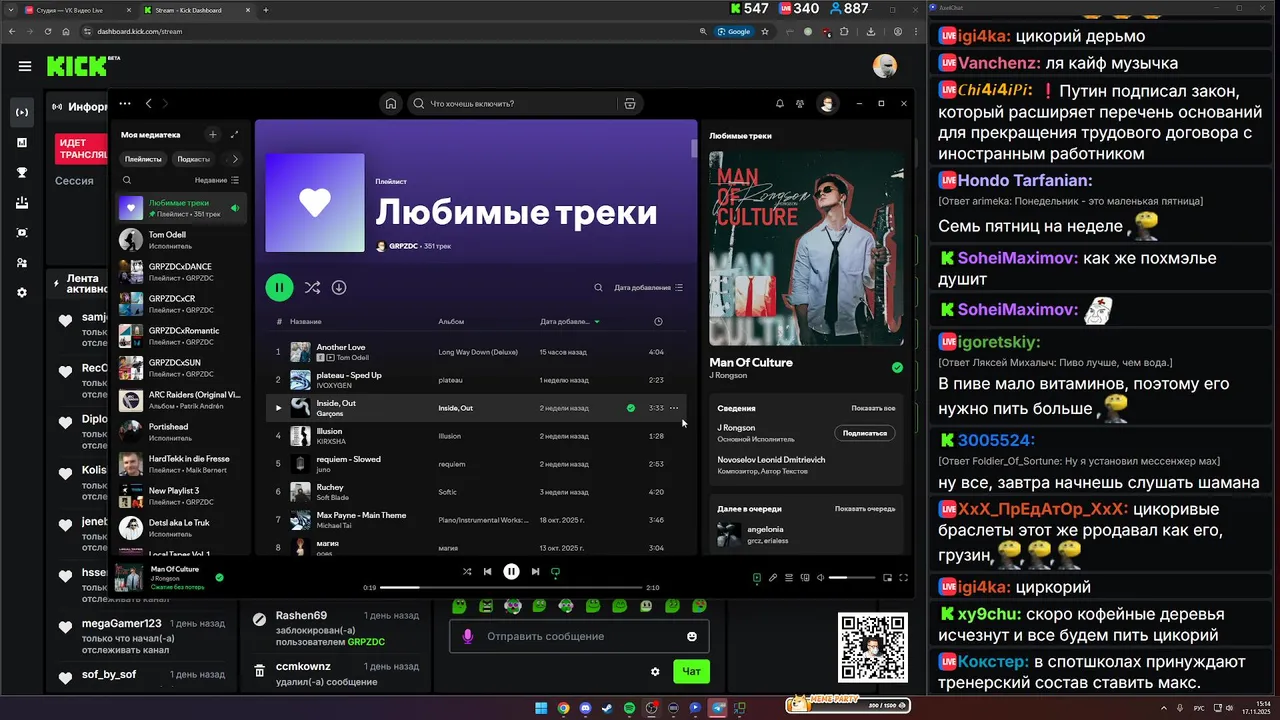The width and height of the screenshot is (1280, 720).
Task: Click the Kick message input field
Action: (579, 636)
